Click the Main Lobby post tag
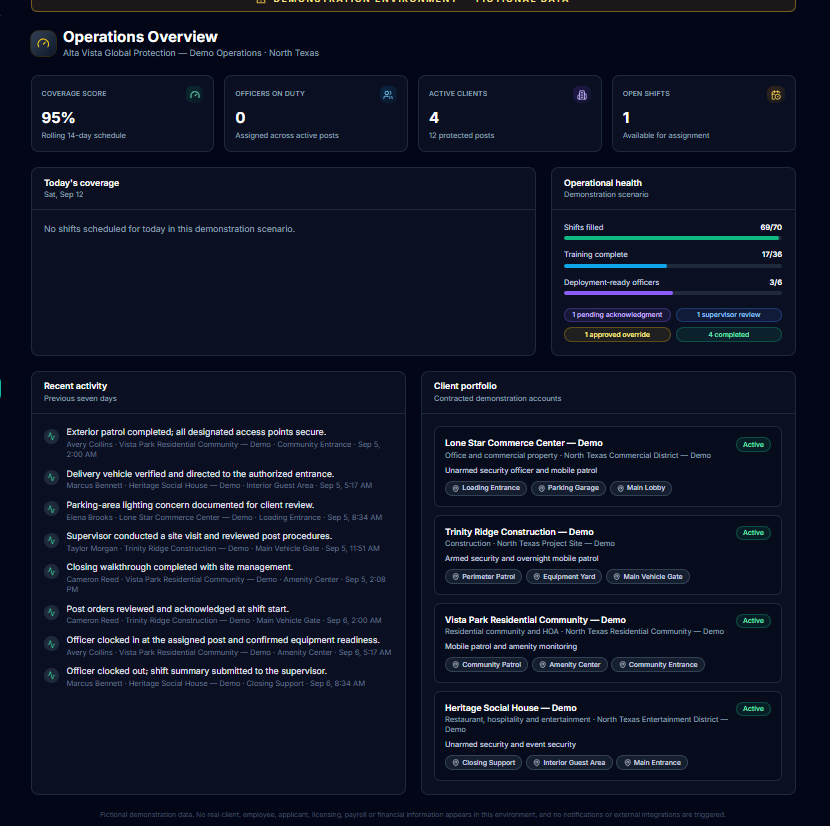Viewport: 830px width, 826px height. tap(640, 488)
